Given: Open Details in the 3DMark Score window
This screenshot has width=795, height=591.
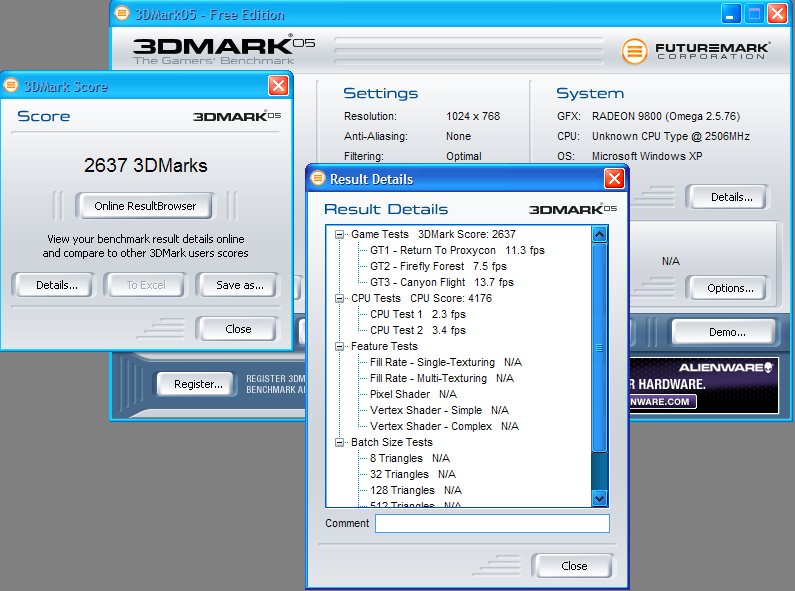Looking at the screenshot, I should [56, 285].
